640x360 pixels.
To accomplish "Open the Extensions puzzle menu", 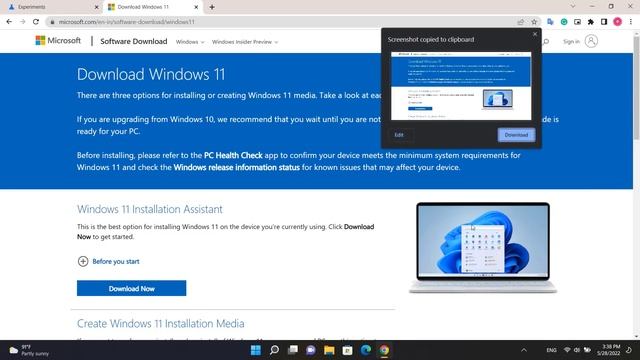I will coord(591,22).
